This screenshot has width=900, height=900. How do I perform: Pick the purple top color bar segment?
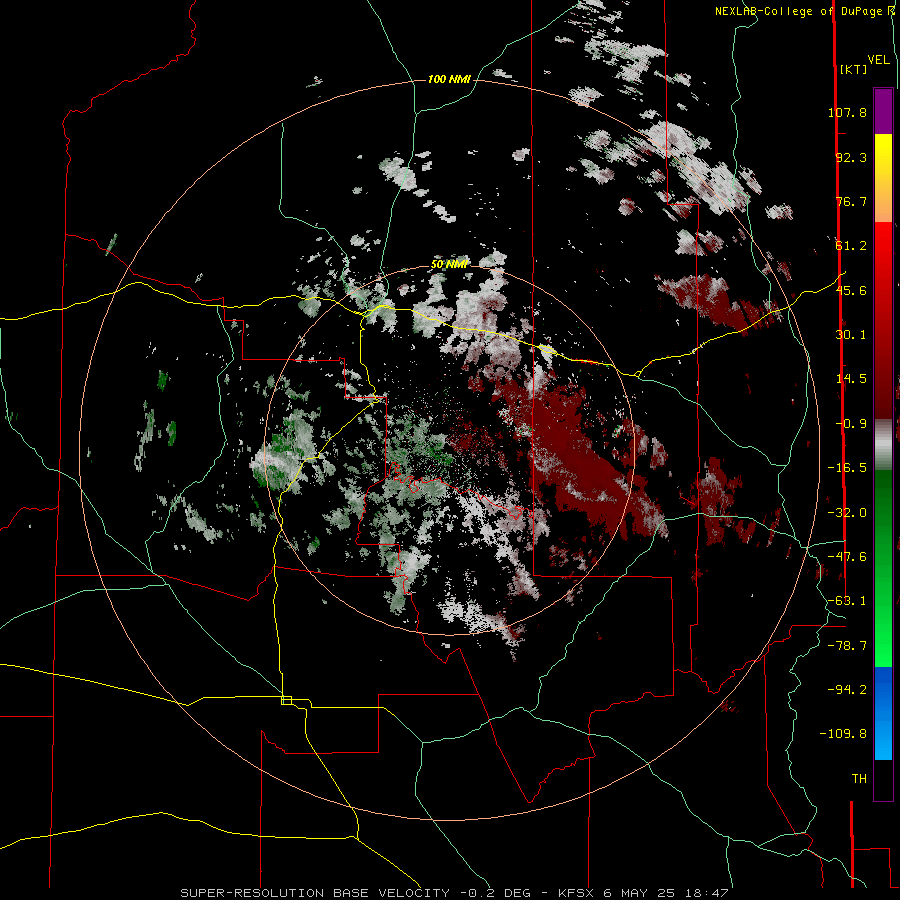883,111
